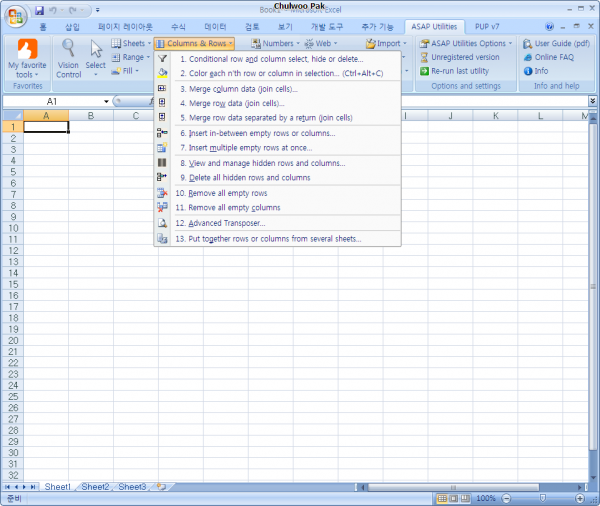Open the Sheet3 worksheet tab
The image size is (600, 506).
pos(132,487)
